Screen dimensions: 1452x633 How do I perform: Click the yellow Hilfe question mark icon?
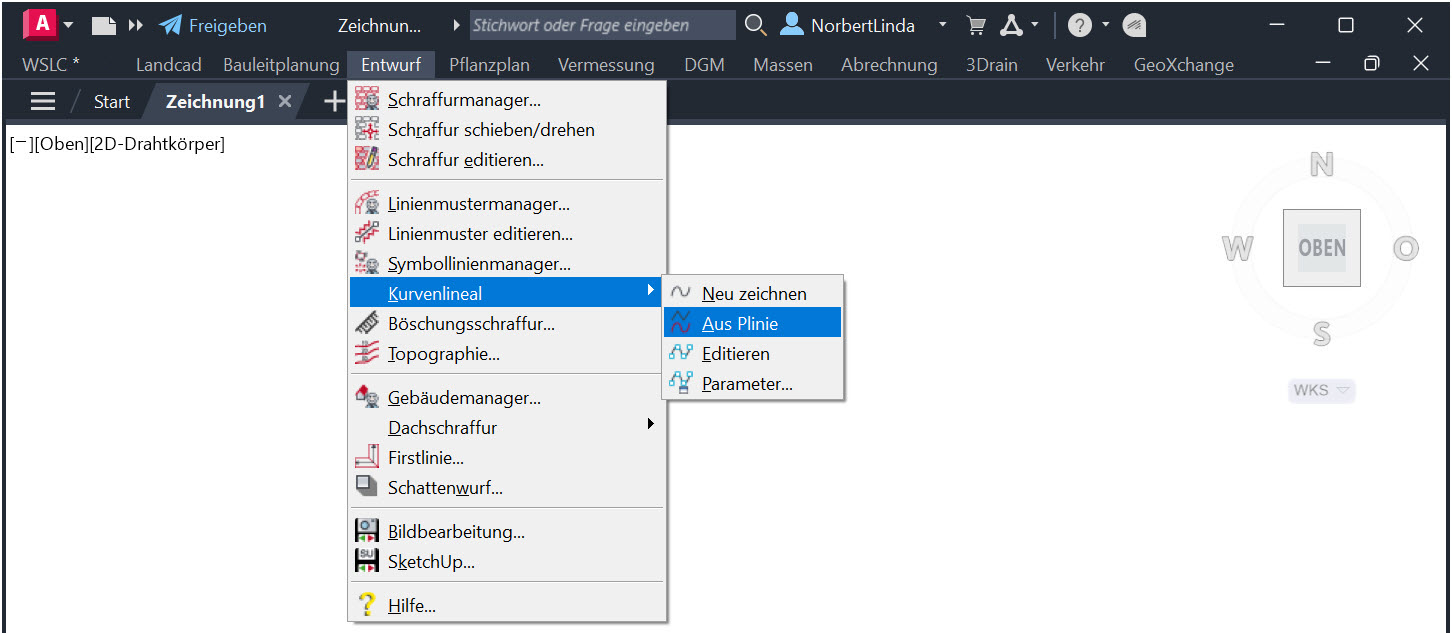click(x=367, y=606)
